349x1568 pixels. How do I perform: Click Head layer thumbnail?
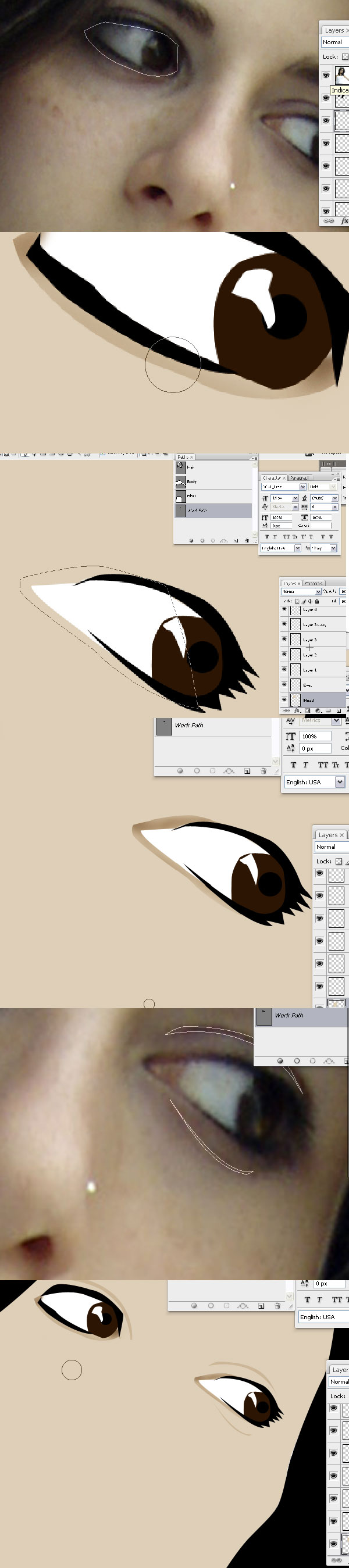point(295,700)
